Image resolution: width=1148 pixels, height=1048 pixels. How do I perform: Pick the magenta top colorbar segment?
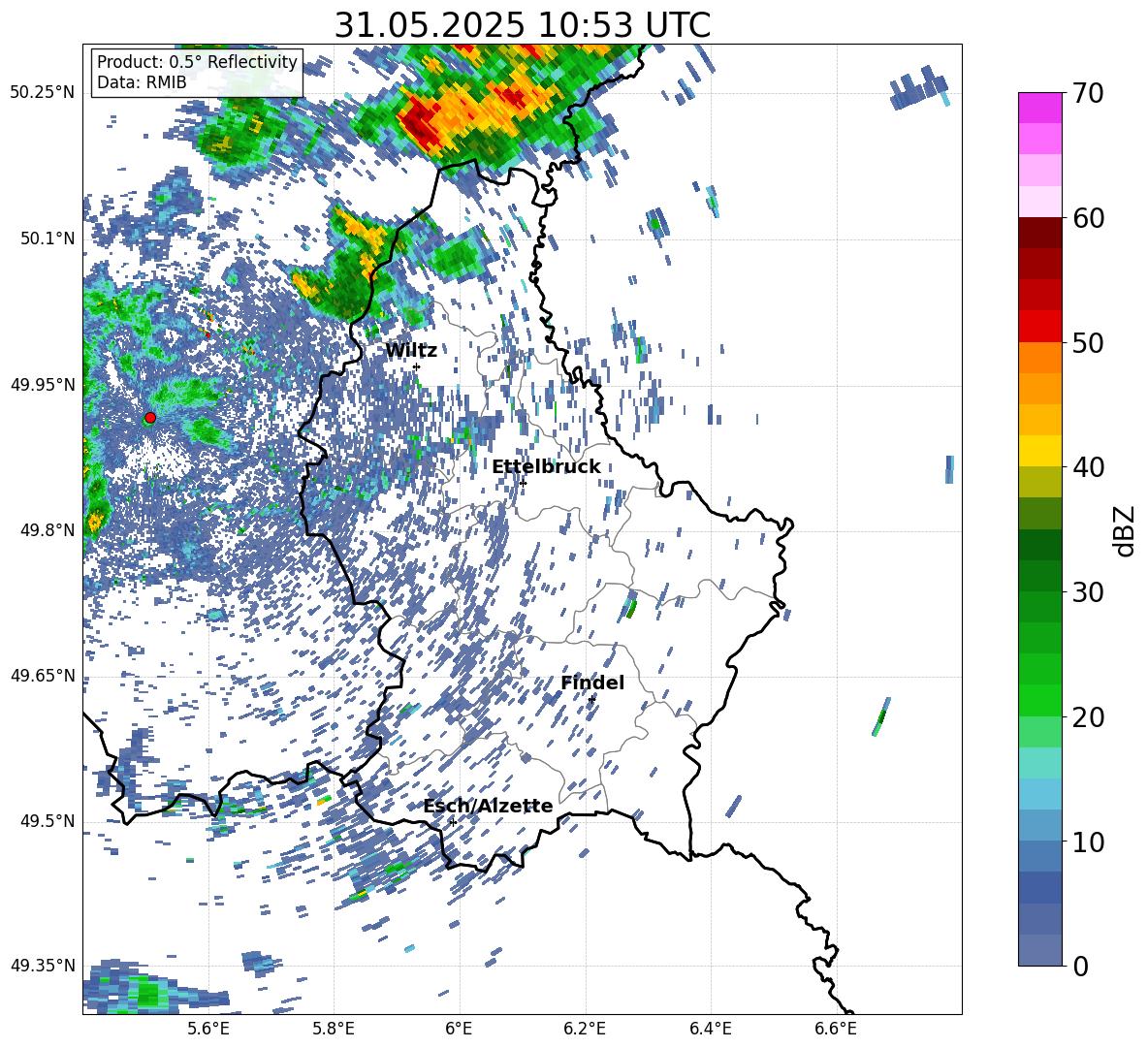pos(1040,109)
